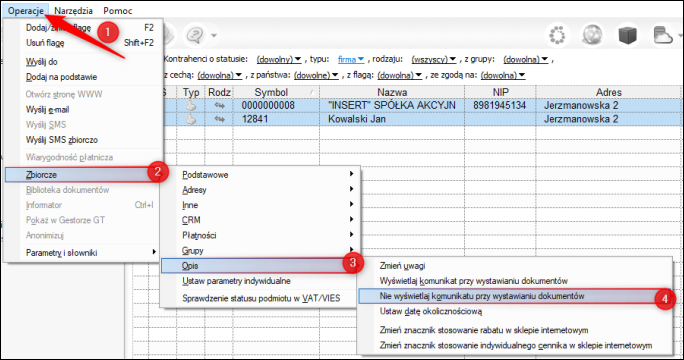Click the globe toolbar icon

(x=592, y=35)
